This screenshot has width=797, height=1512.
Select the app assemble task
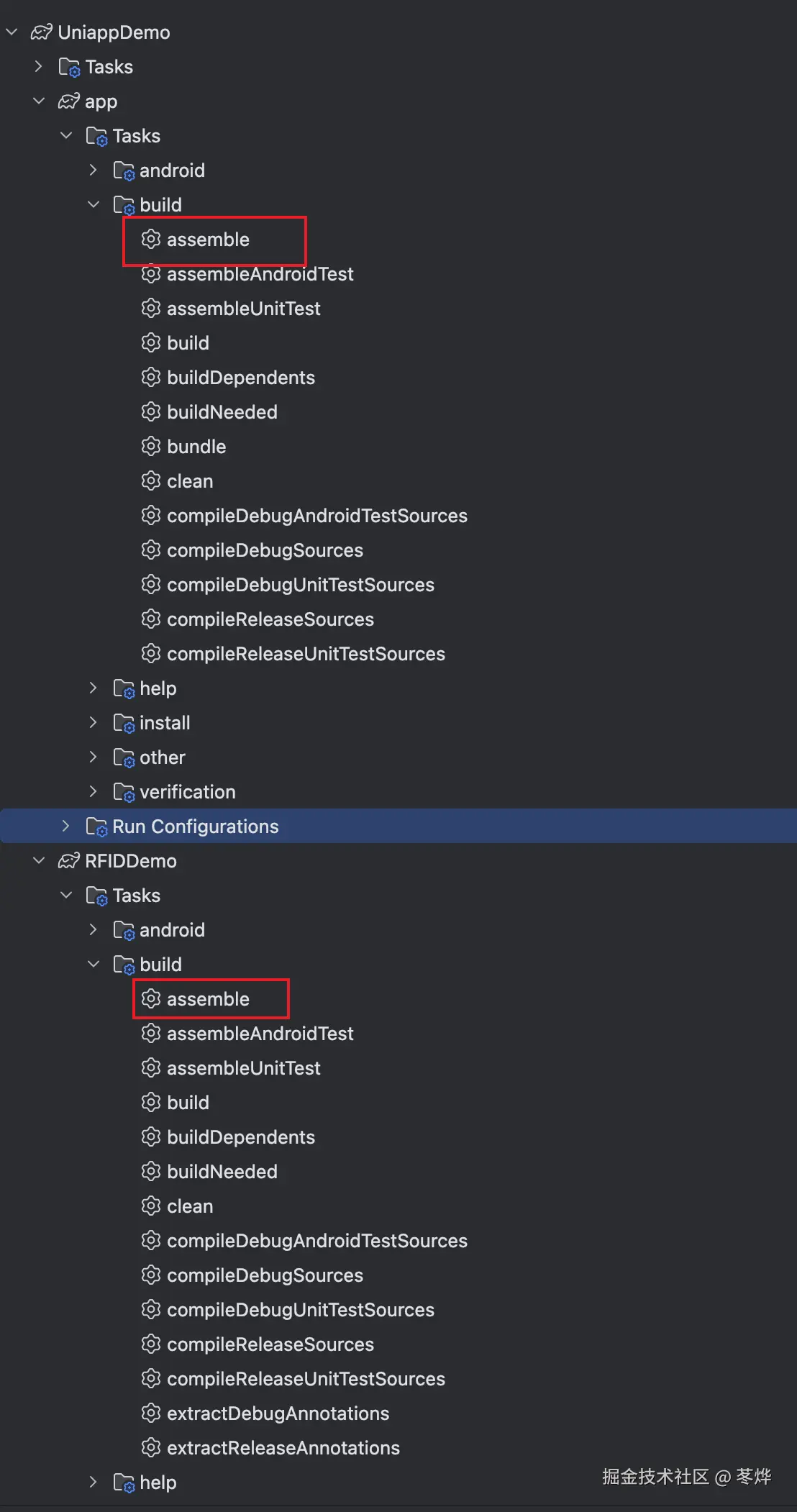click(x=208, y=240)
